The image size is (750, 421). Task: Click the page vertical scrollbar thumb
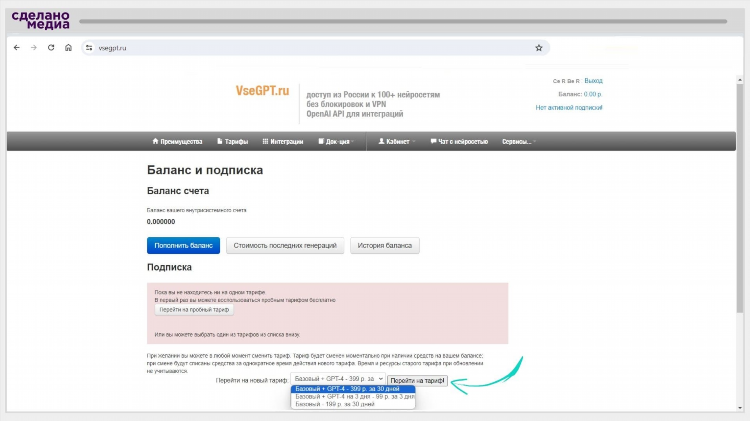point(740,199)
